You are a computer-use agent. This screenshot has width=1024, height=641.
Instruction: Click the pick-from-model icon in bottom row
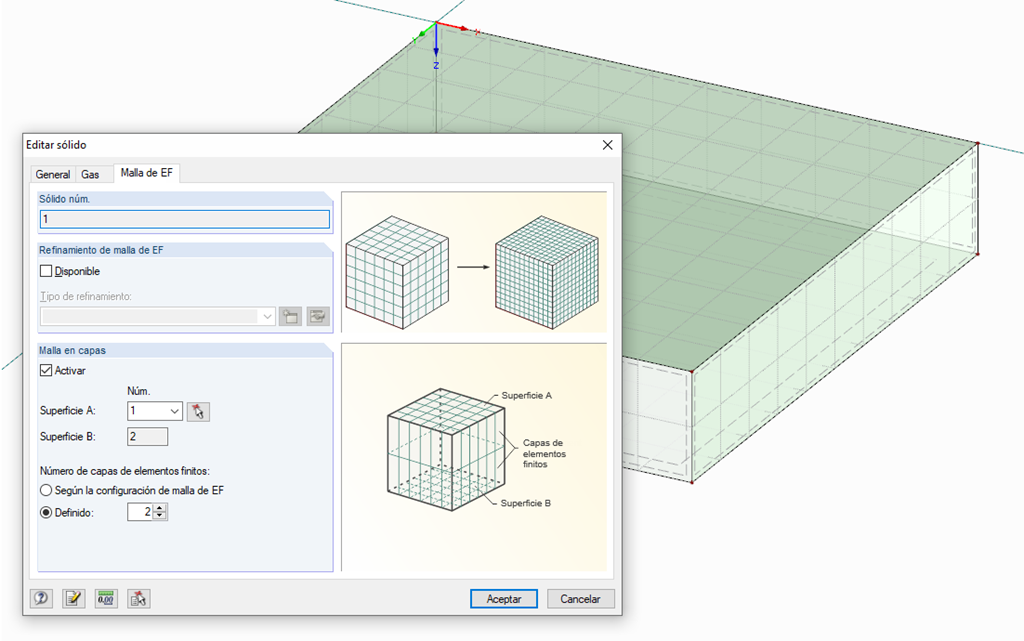click(x=138, y=598)
